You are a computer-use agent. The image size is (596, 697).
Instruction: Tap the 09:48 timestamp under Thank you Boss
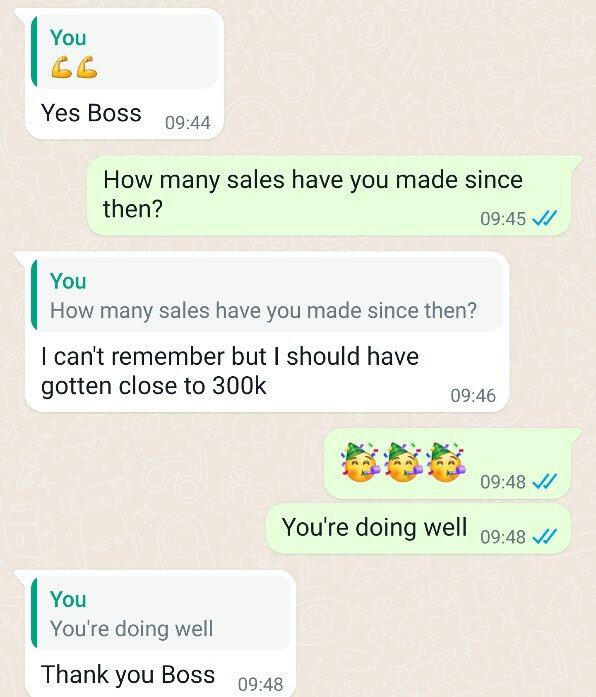point(260,684)
